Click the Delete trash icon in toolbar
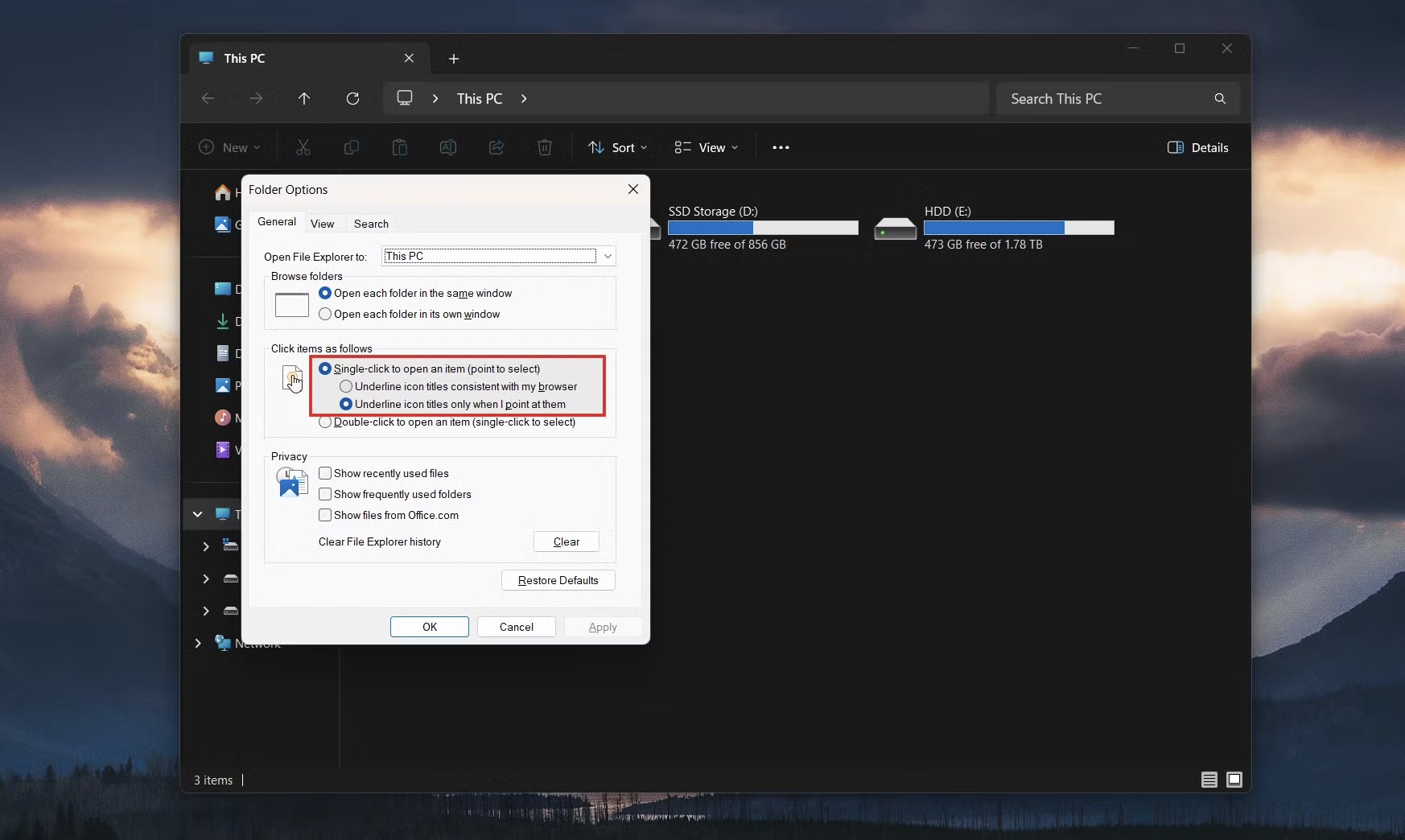1405x840 pixels. 545,147
